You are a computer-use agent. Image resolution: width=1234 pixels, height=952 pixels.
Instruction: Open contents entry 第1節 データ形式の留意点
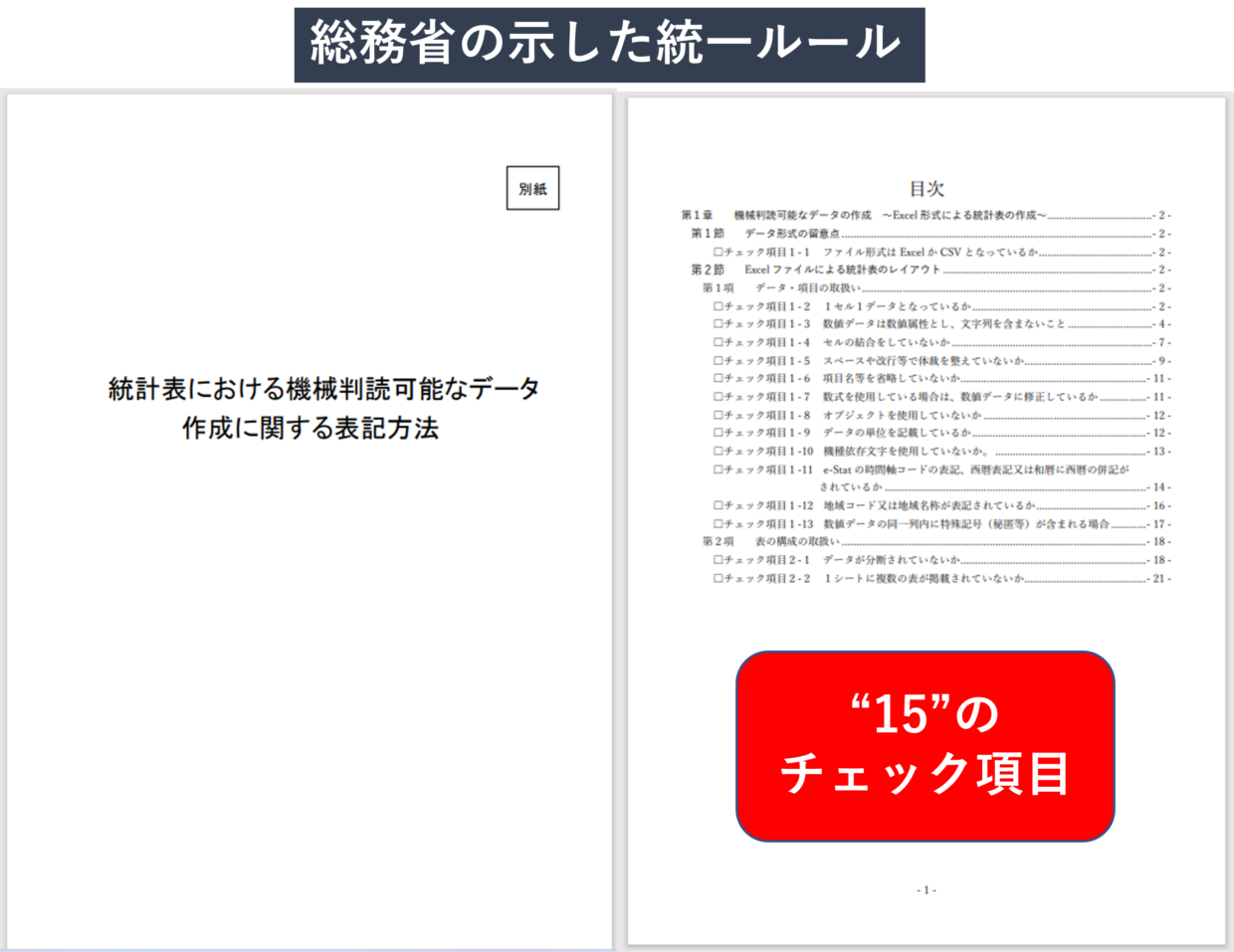click(x=765, y=234)
